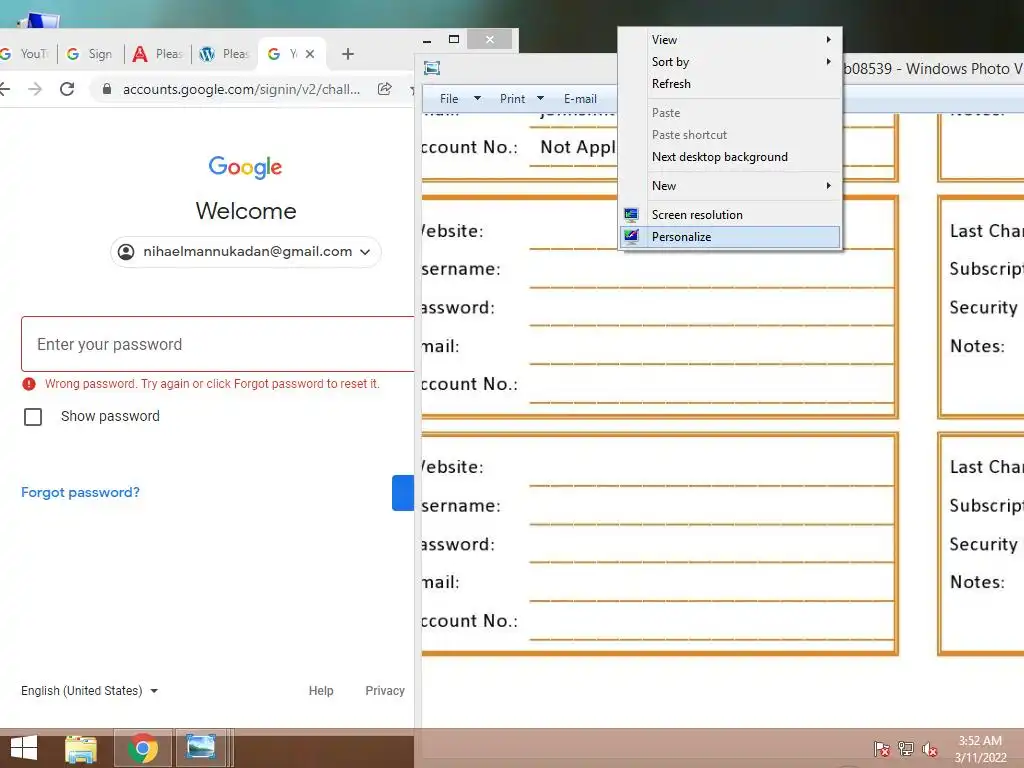Click the Chrome address bar URL
The image size is (1024, 768).
click(x=241, y=89)
